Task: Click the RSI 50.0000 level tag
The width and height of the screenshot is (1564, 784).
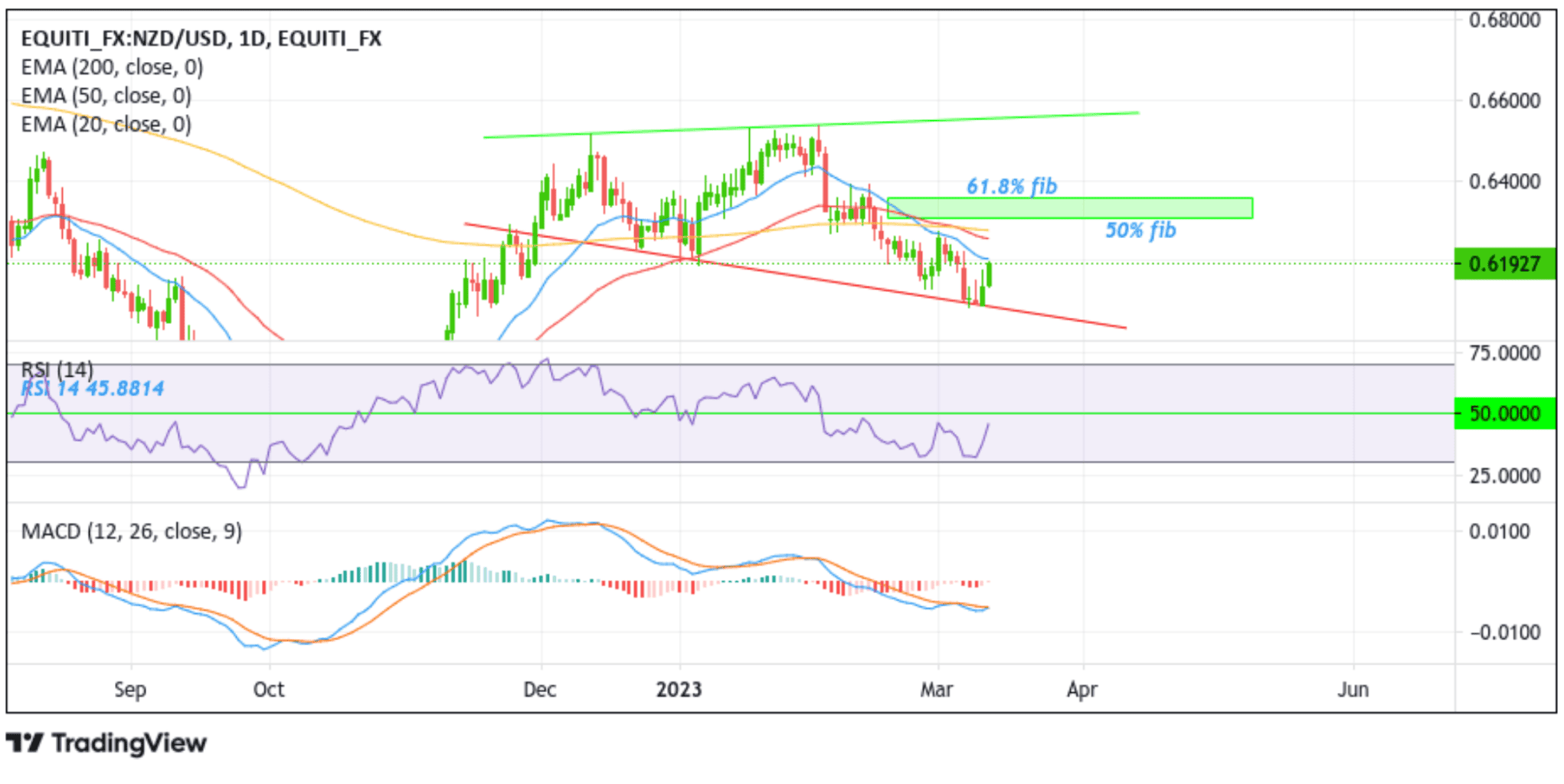Action: click(1504, 413)
